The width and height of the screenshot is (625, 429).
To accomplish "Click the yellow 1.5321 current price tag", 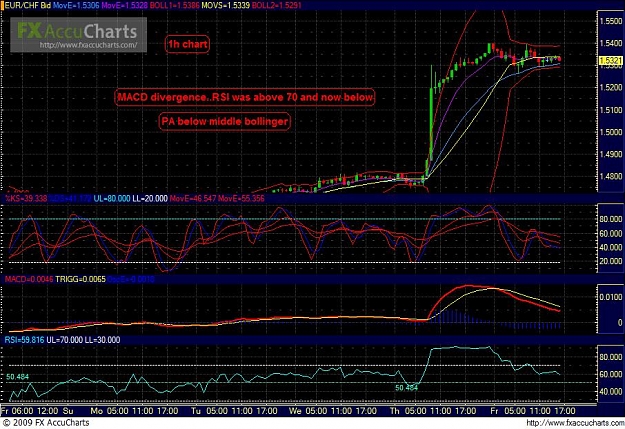I will (610, 61).
